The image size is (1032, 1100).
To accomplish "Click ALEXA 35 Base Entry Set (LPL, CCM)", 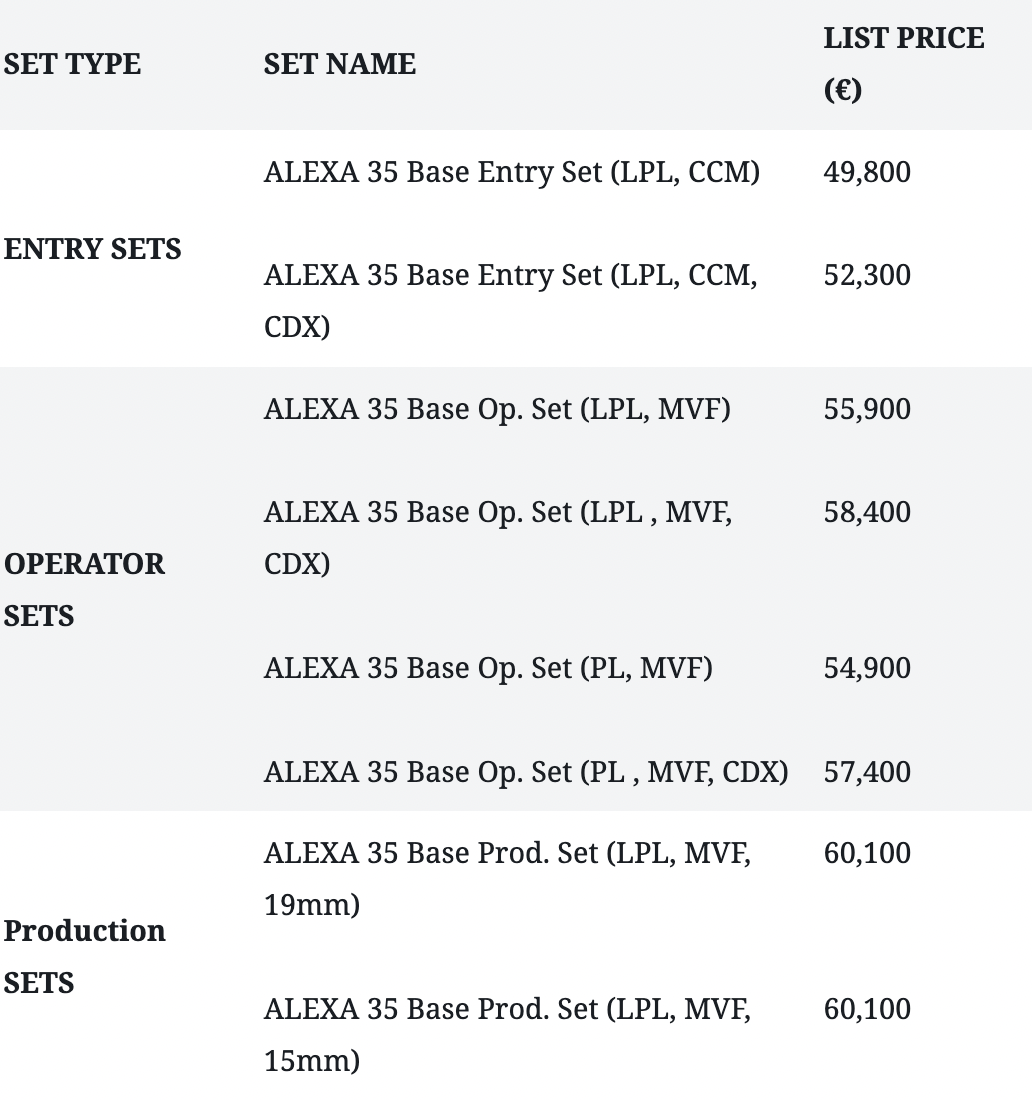I will (511, 172).
